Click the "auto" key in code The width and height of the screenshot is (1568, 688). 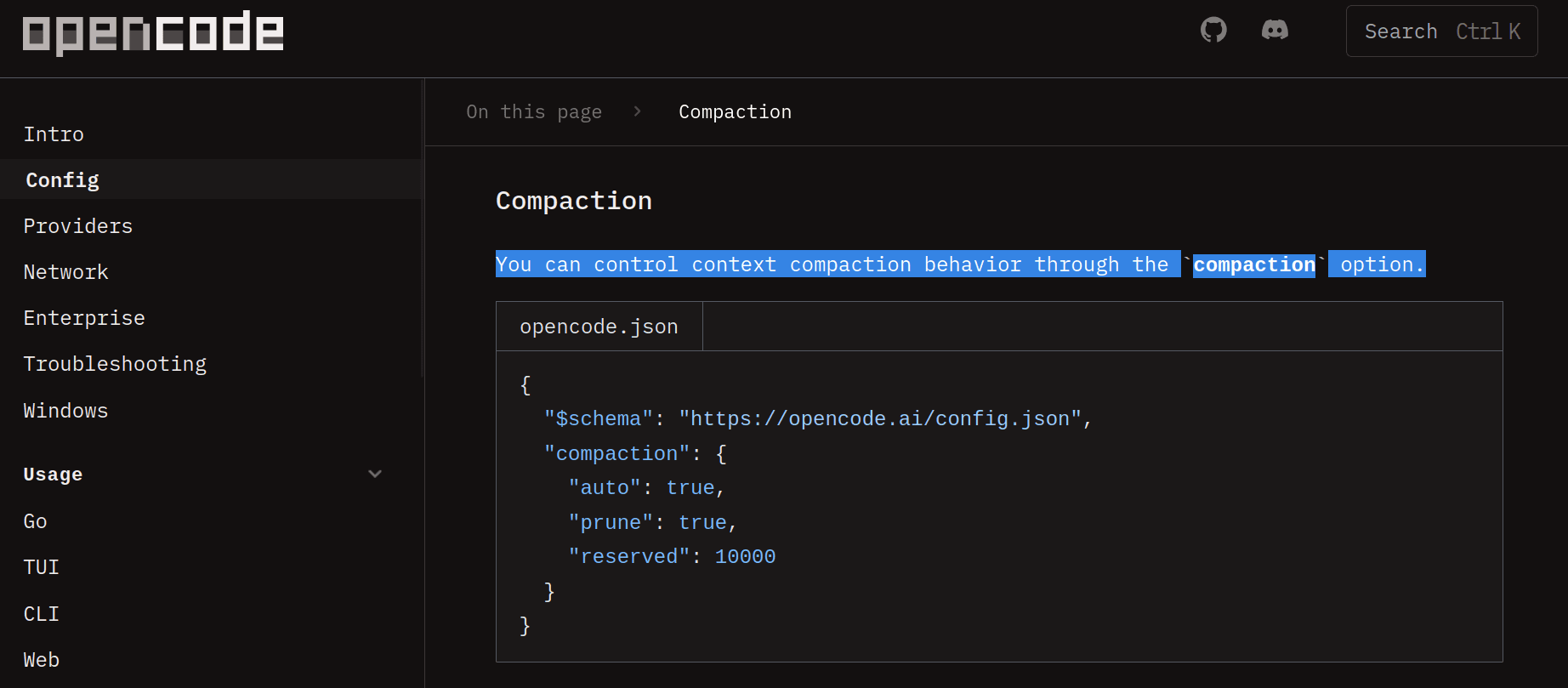pyautogui.click(x=605, y=488)
